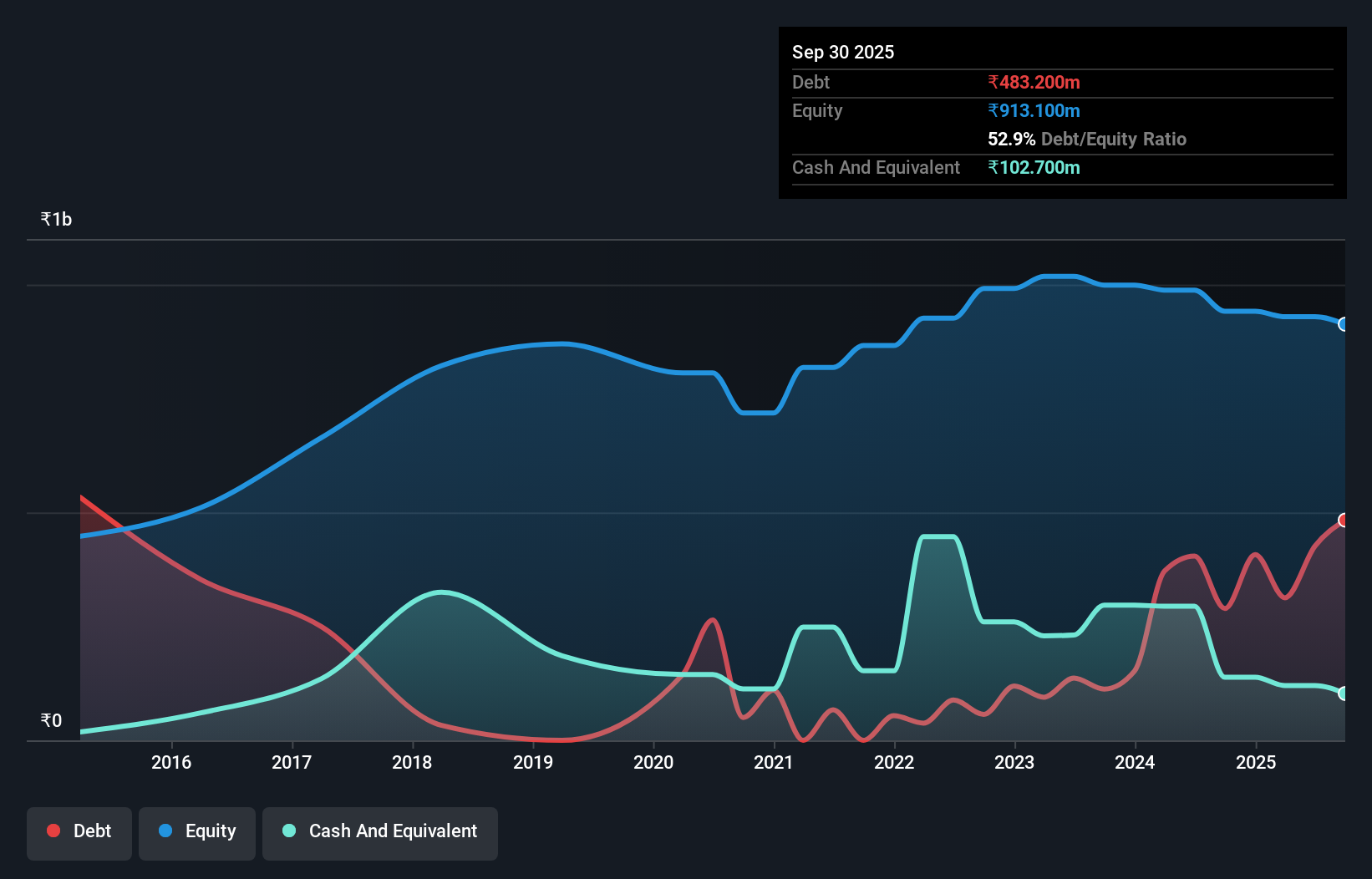Click the 2024 x-axis label
The image size is (1372, 879).
(1135, 762)
